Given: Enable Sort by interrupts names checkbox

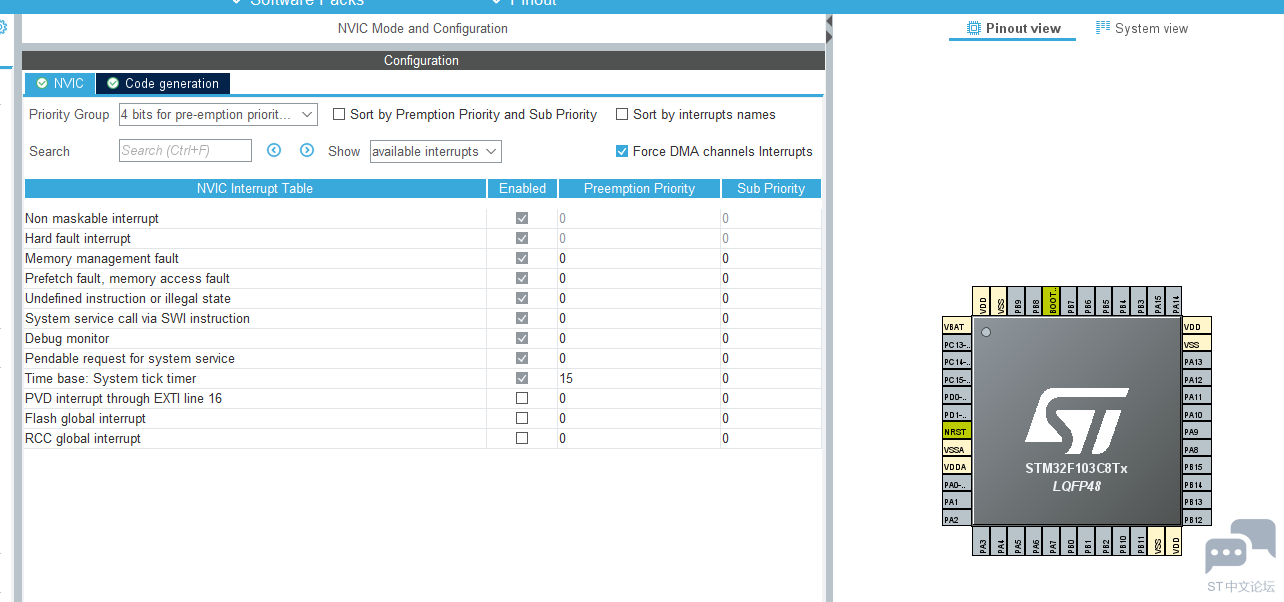Looking at the screenshot, I should click(622, 114).
